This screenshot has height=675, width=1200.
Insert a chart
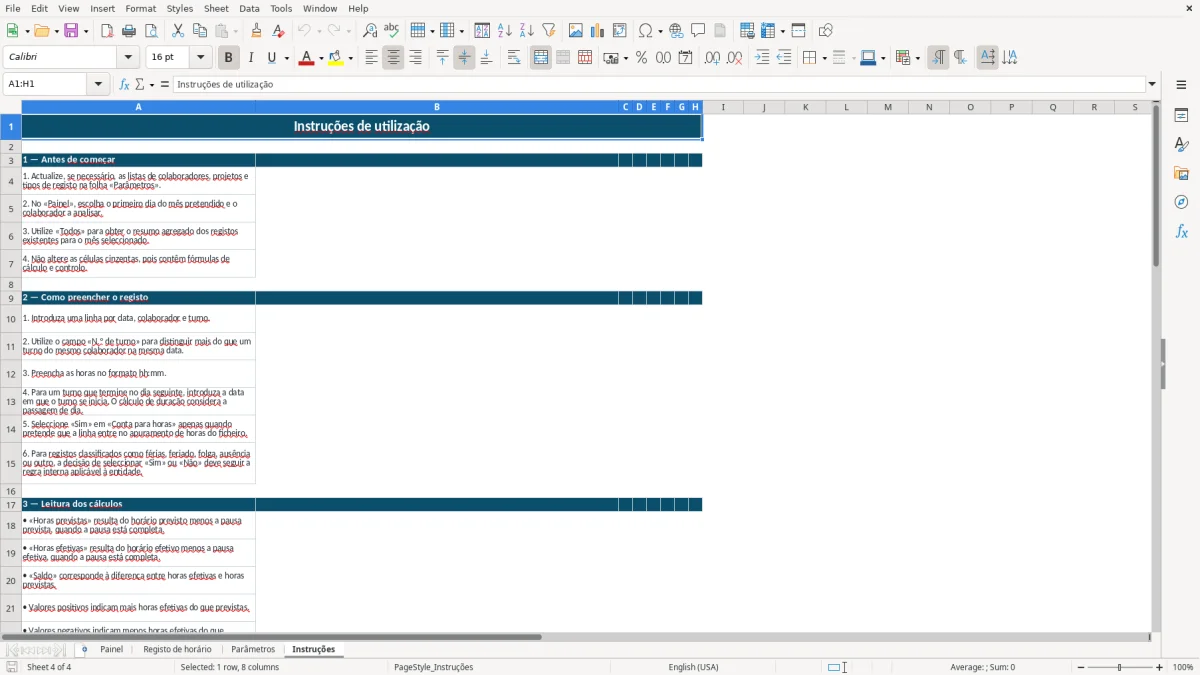pyautogui.click(x=598, y=31)
